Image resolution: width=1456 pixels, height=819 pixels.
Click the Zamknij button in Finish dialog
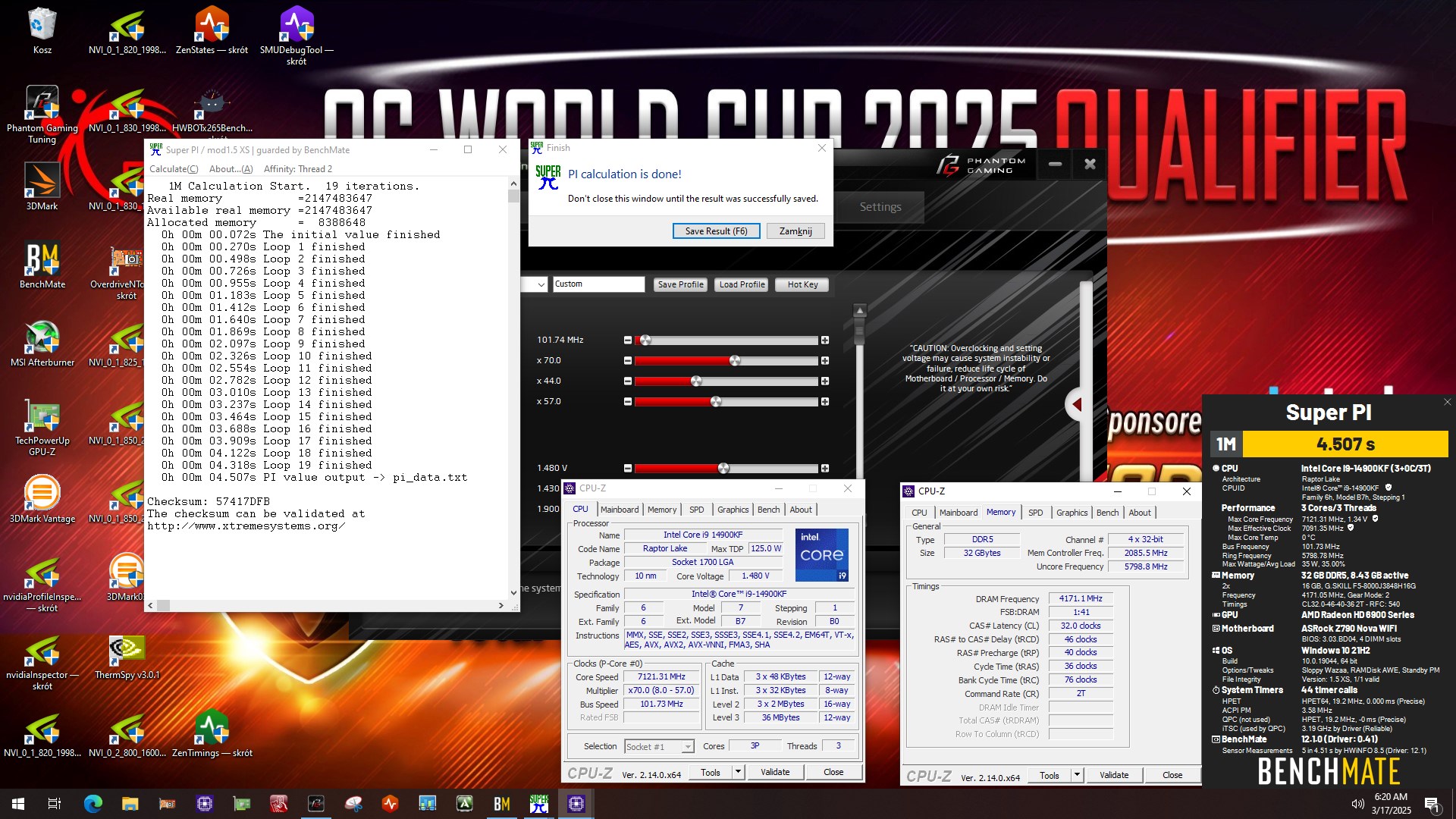click(795, 231)
